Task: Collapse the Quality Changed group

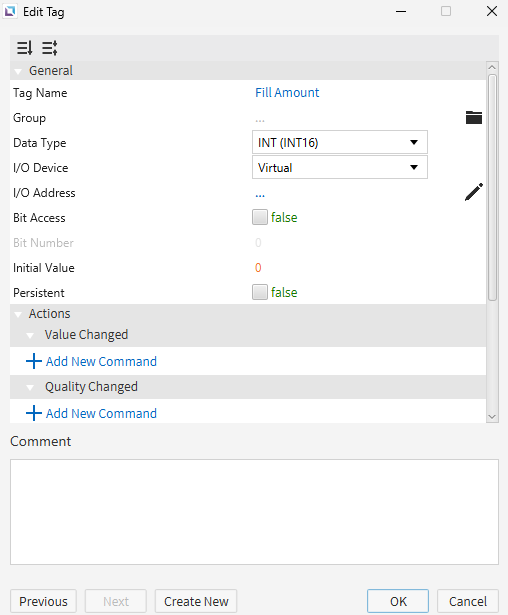Action: pos(30,388)
